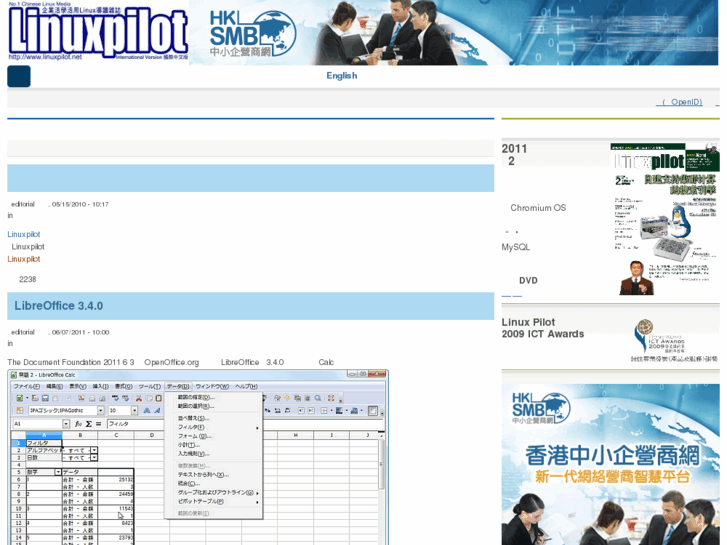Click the Copy icon beside the scissors

149,398
